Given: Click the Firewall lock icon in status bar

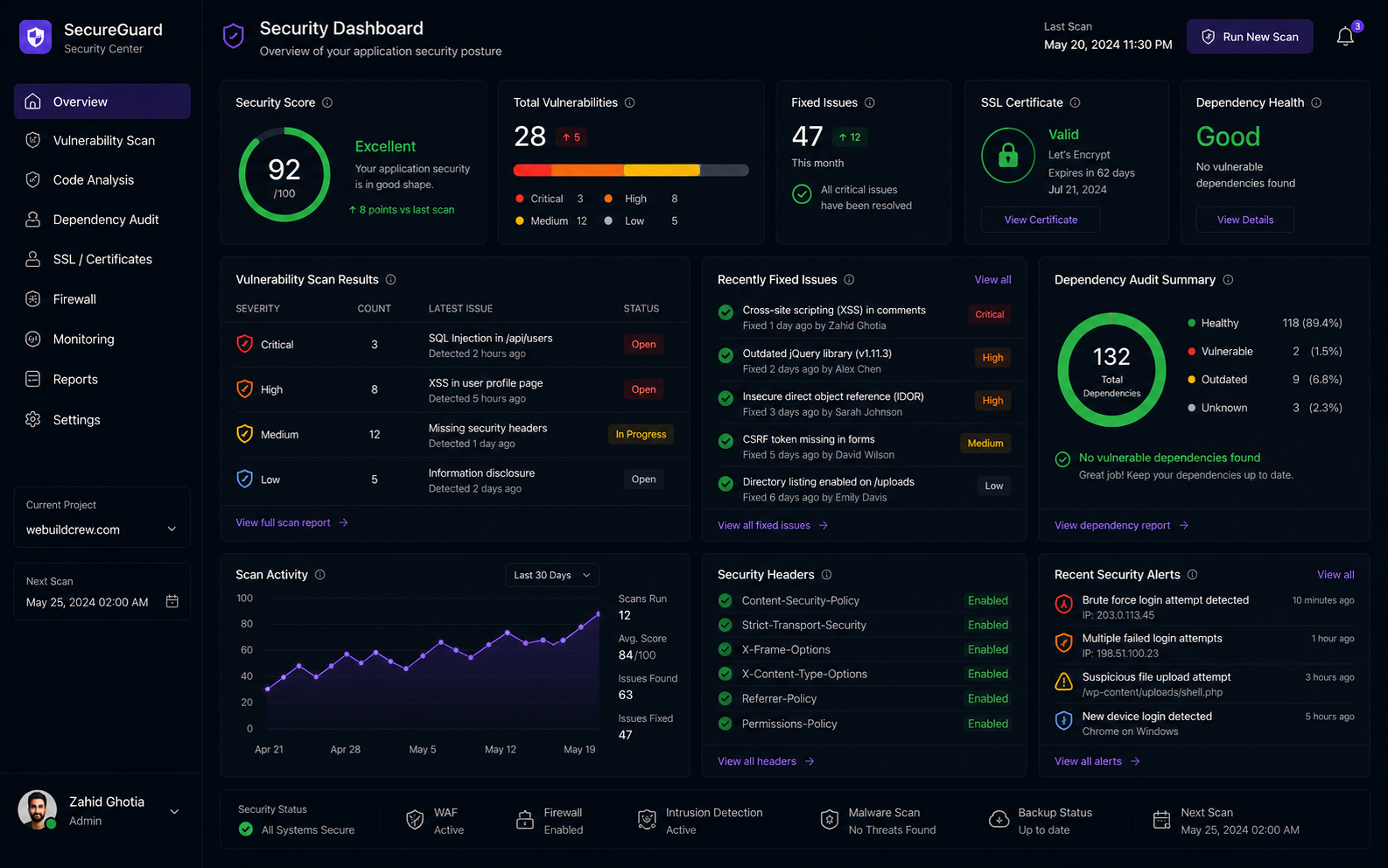Looking at the screenshot, I should tap(525, 820).
